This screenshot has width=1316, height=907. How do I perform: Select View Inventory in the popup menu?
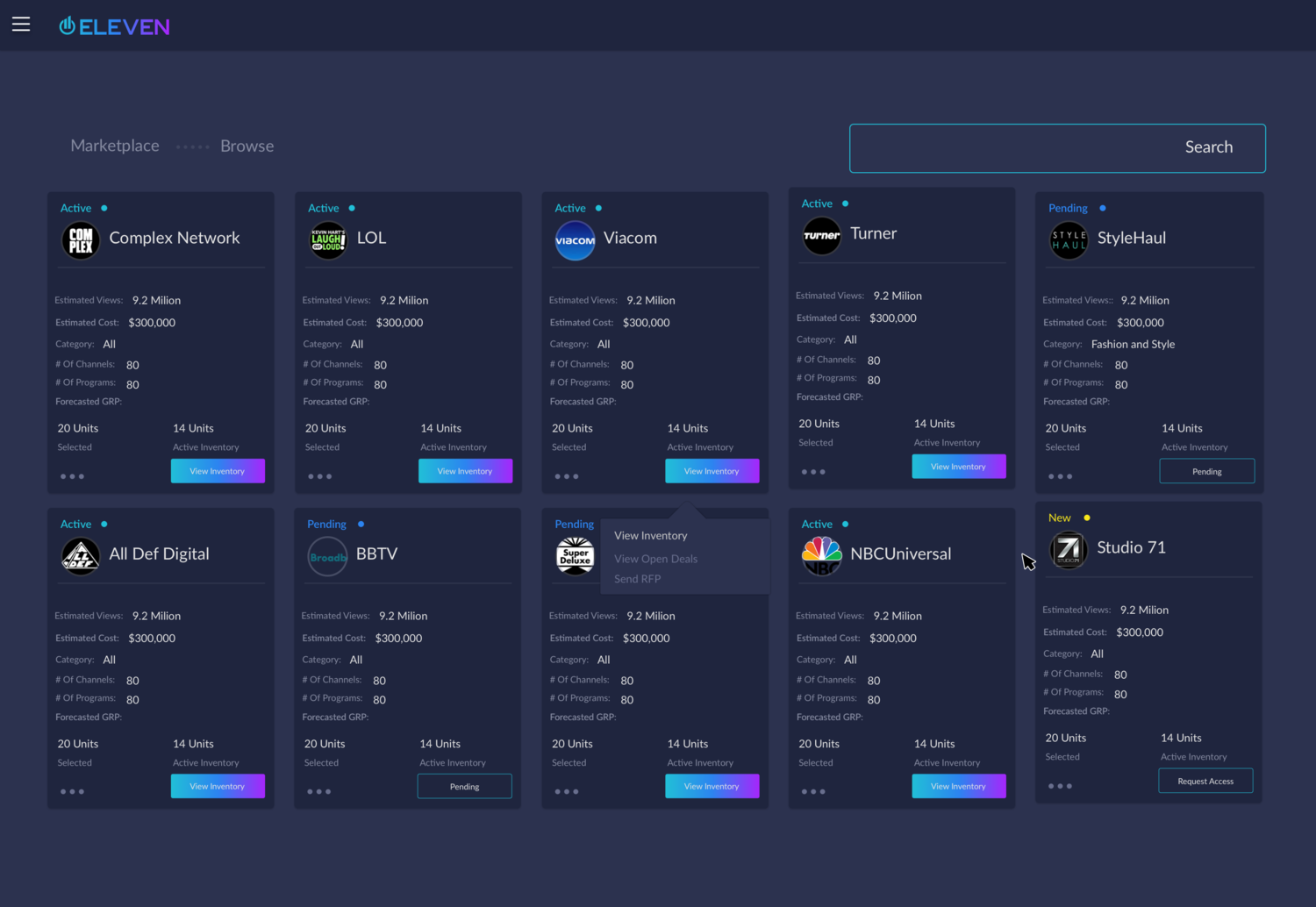tap(650, 536)
